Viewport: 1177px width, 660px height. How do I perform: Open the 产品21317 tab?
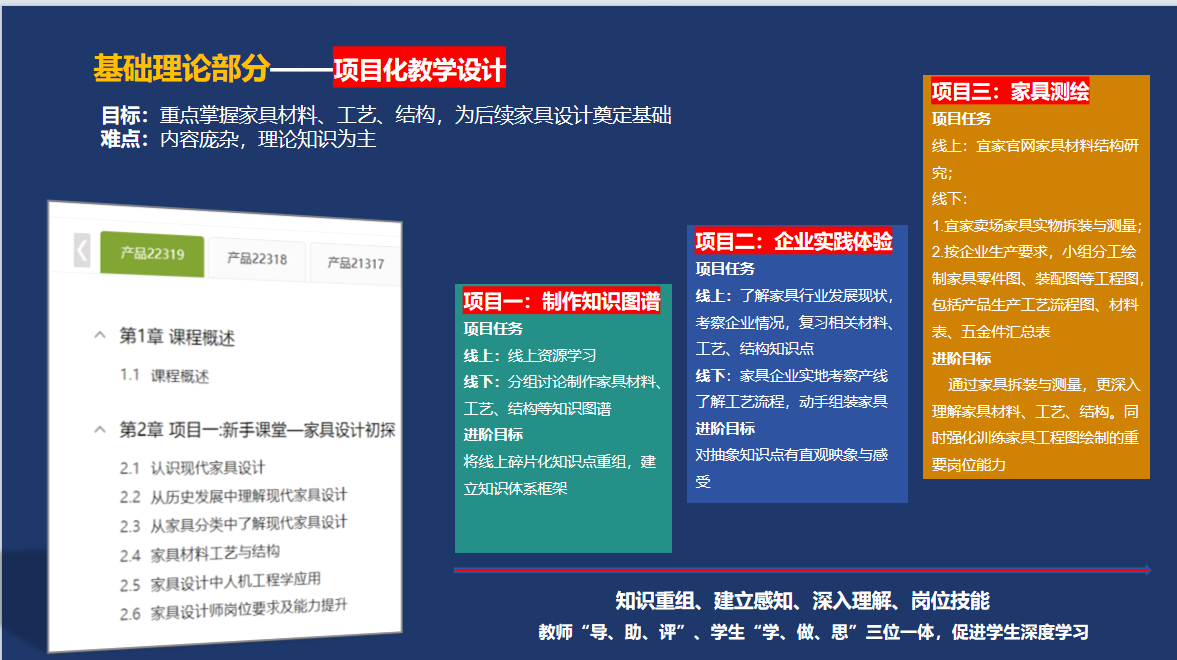pyautogui.click(x=355, y=263)
